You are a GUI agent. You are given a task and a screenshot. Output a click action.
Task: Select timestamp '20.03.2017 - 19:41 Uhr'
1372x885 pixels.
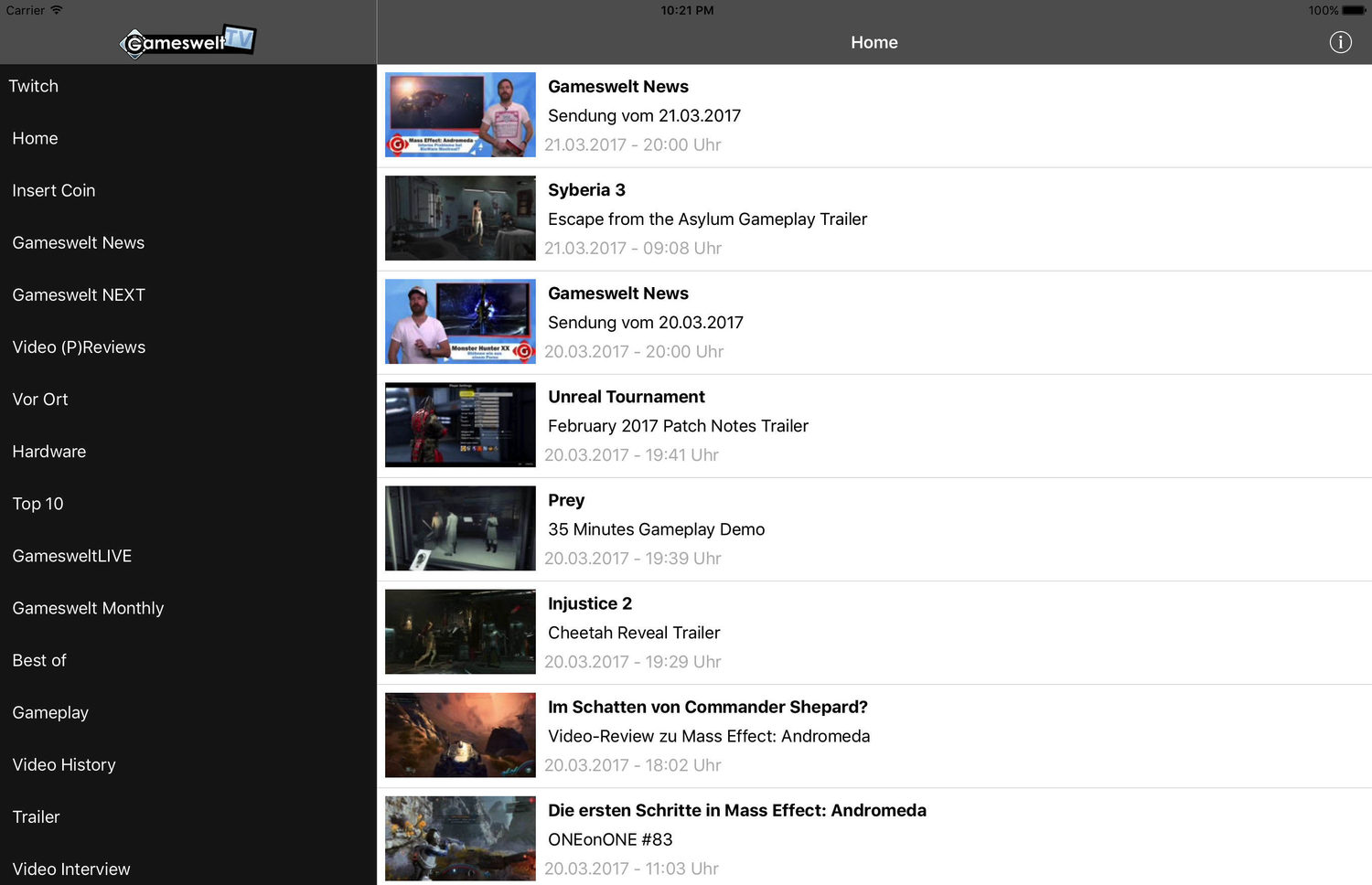pos(631,454)
